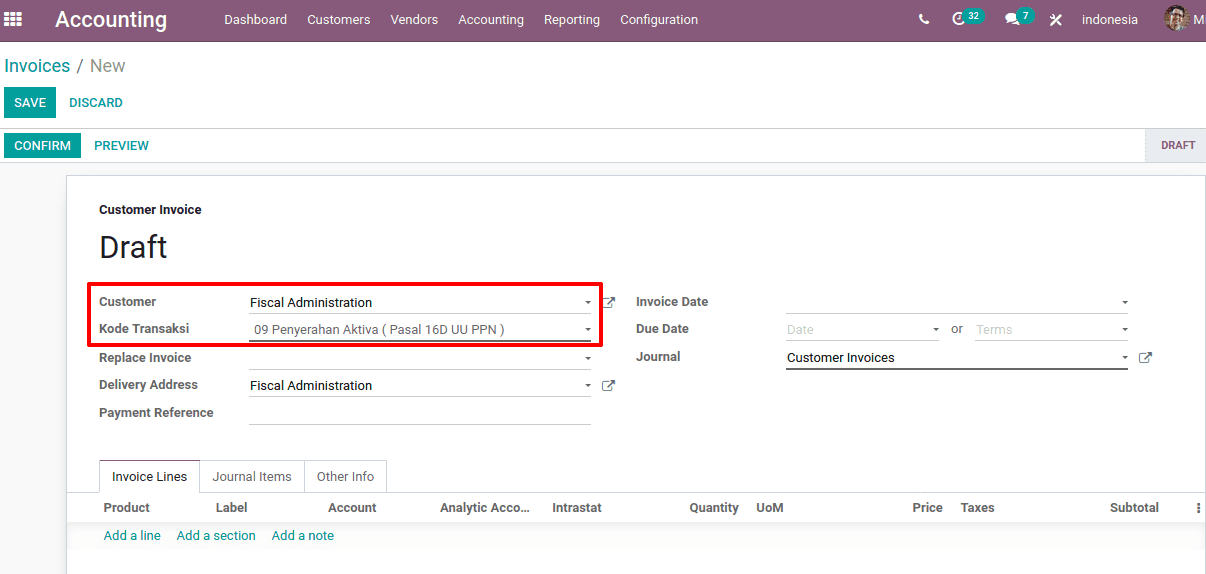
Task: Sort by the Label column header
Action: tap(232, 508)
